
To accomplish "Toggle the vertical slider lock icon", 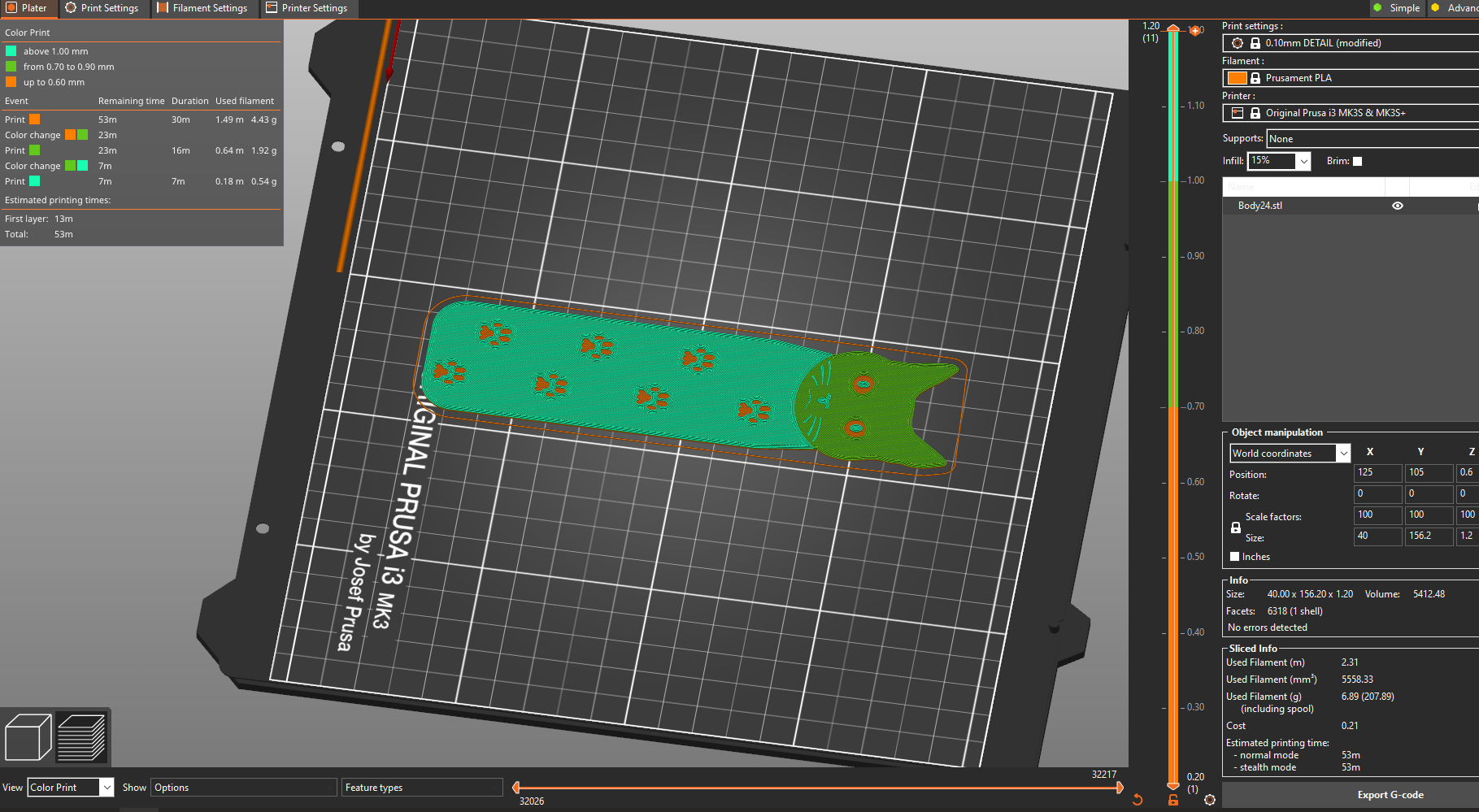I will tap(1173, 800).
